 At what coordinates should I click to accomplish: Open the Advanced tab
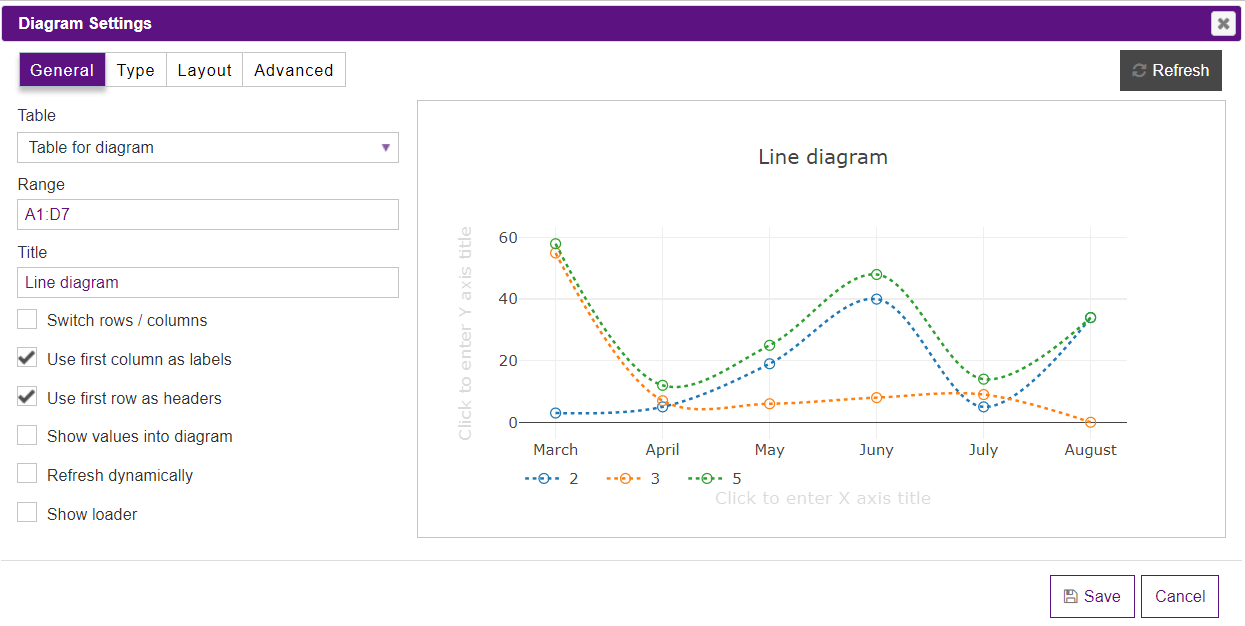click(x=293, y=69)
